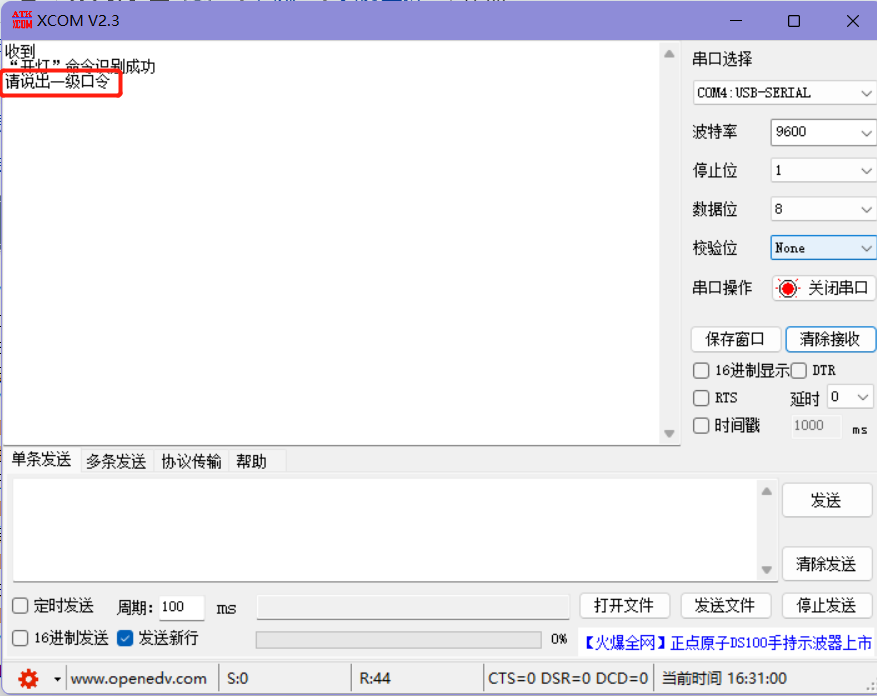
Task: Click the scroll-down arrow in the send box
Action: coord(767,570)
